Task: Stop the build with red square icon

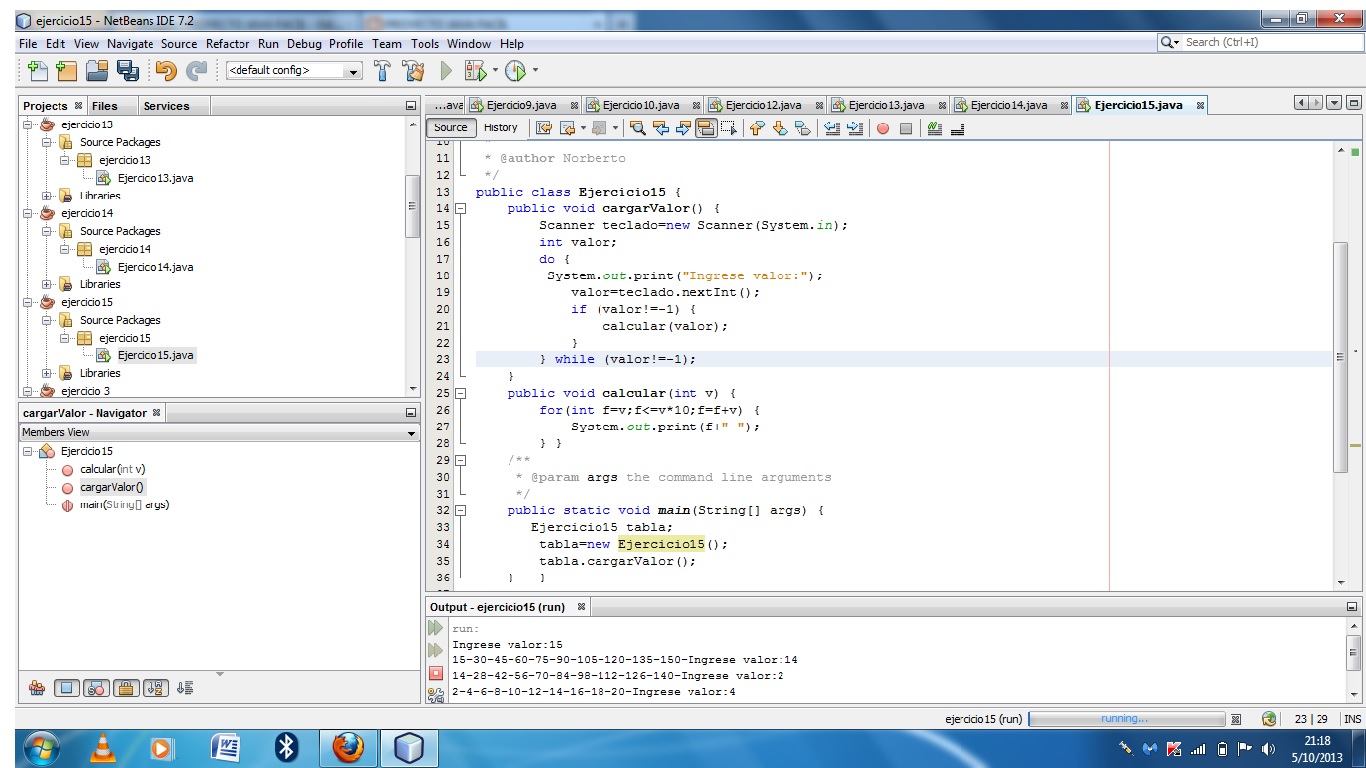Action: pyautogui.click(x=435, y=673)
